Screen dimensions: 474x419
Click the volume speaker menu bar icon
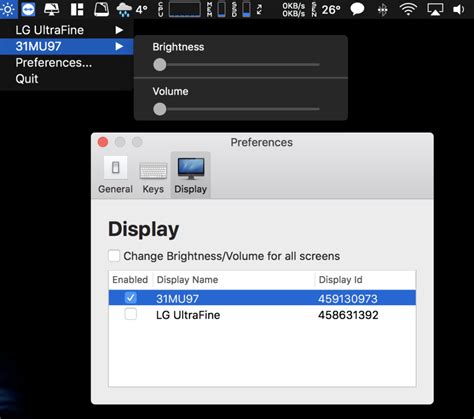pyautogui.click(x=459, y=9)
